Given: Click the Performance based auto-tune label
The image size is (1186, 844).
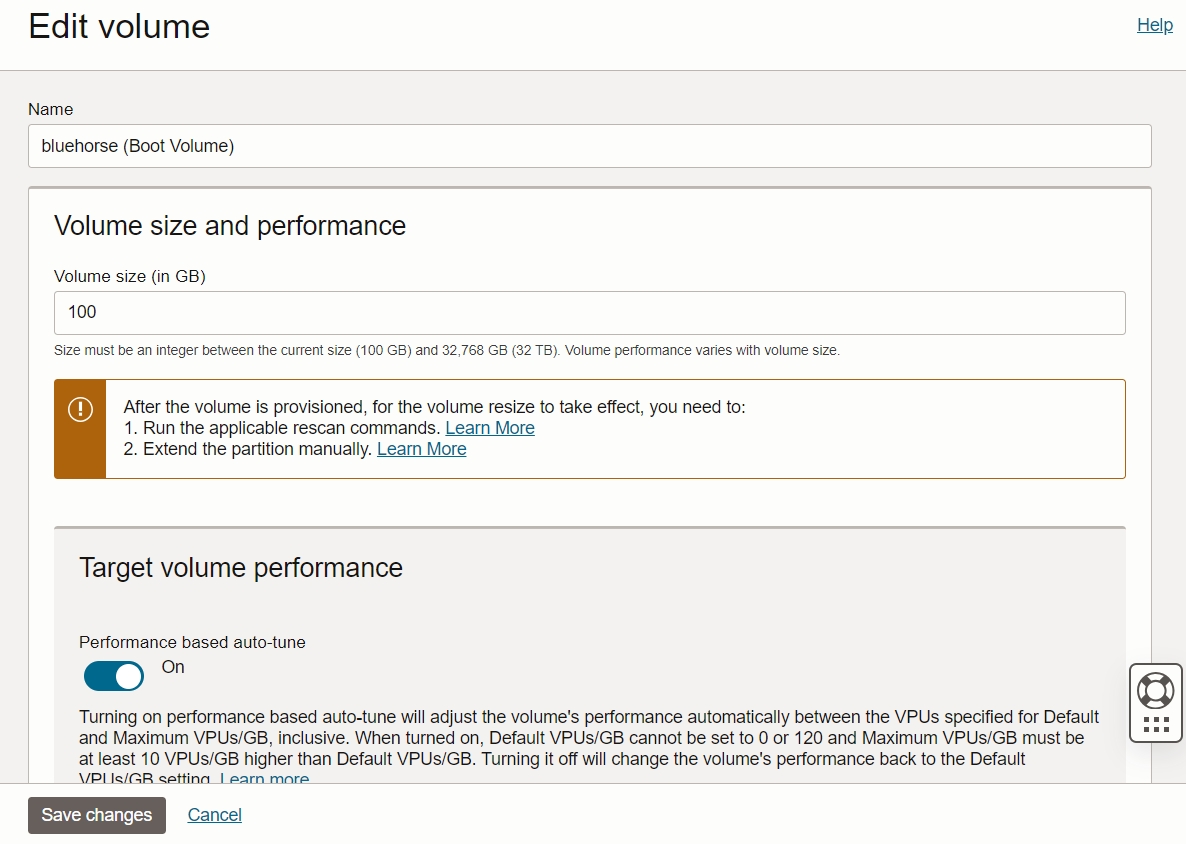Looking at the screenshot, I should pyautogui.click(x=192, y=642).
